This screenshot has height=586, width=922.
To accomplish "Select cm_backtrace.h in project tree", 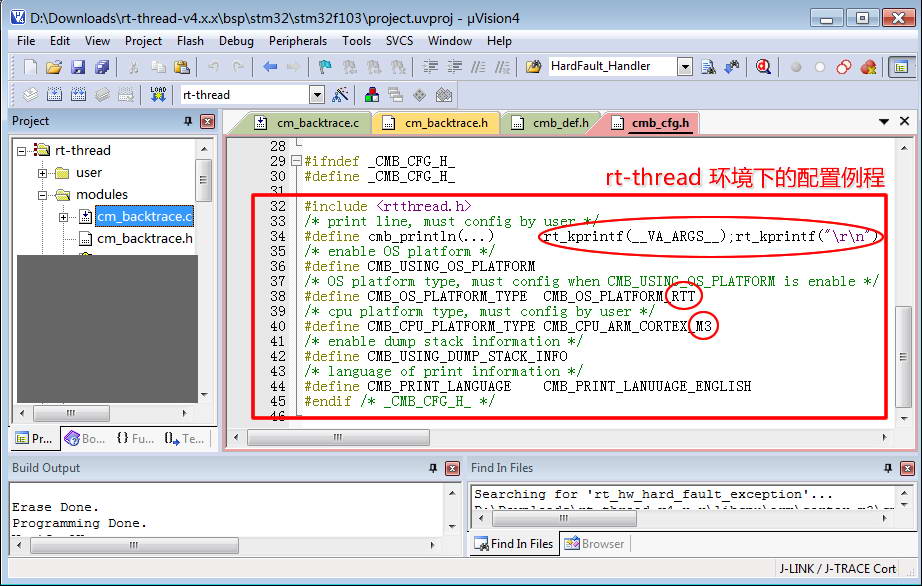I will coord(144,238).
